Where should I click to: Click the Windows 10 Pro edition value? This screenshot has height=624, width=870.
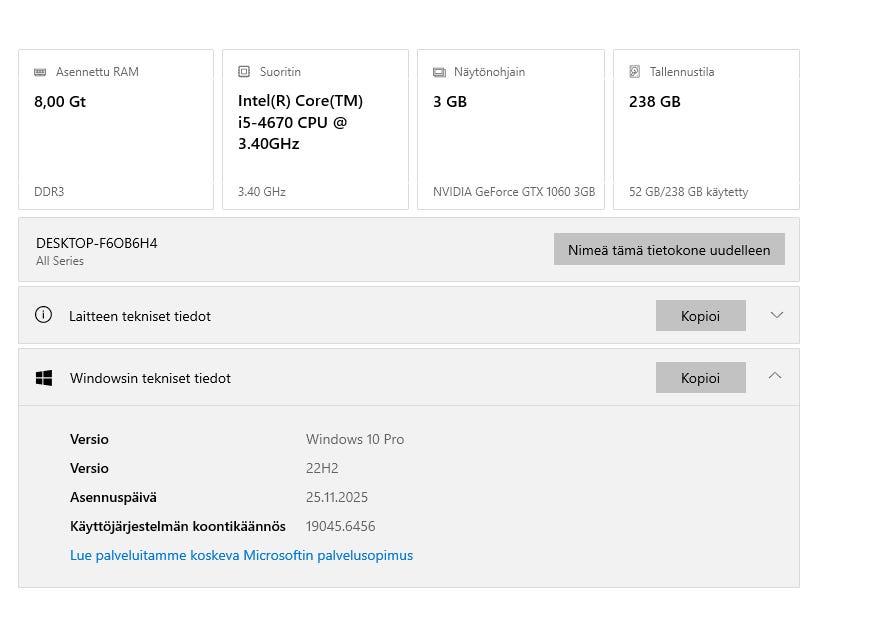pos(355,439)
